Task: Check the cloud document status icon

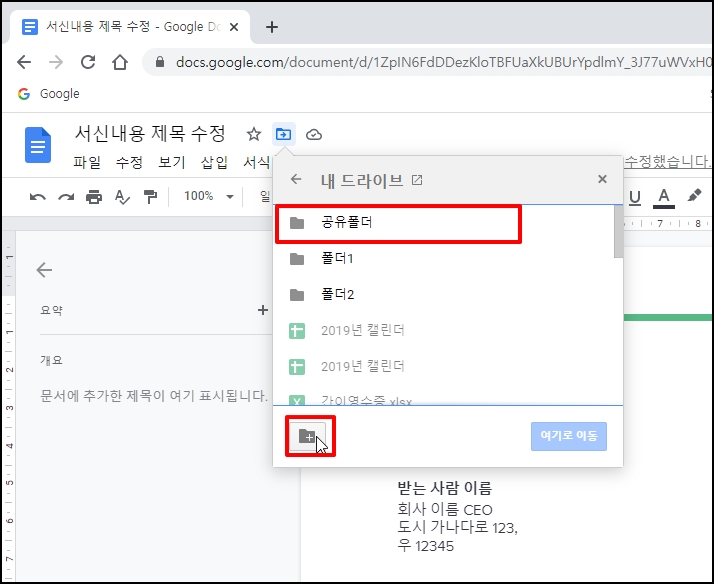Action: pyautogui.click(x=314, y=135)
